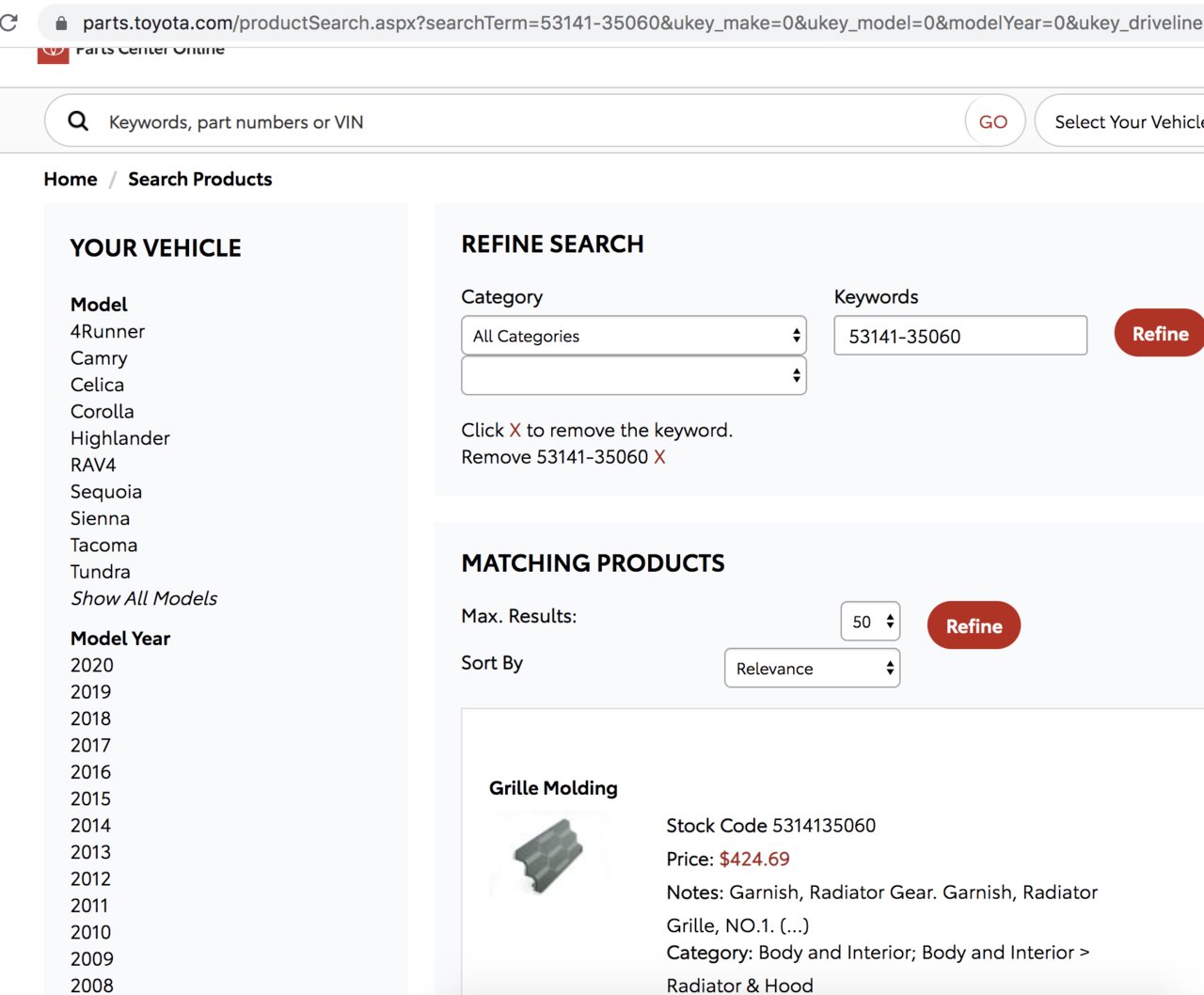The height and width of the screenshot is (995, 1204).
Task: Filter by model year 2016
Action: (91, 772)
